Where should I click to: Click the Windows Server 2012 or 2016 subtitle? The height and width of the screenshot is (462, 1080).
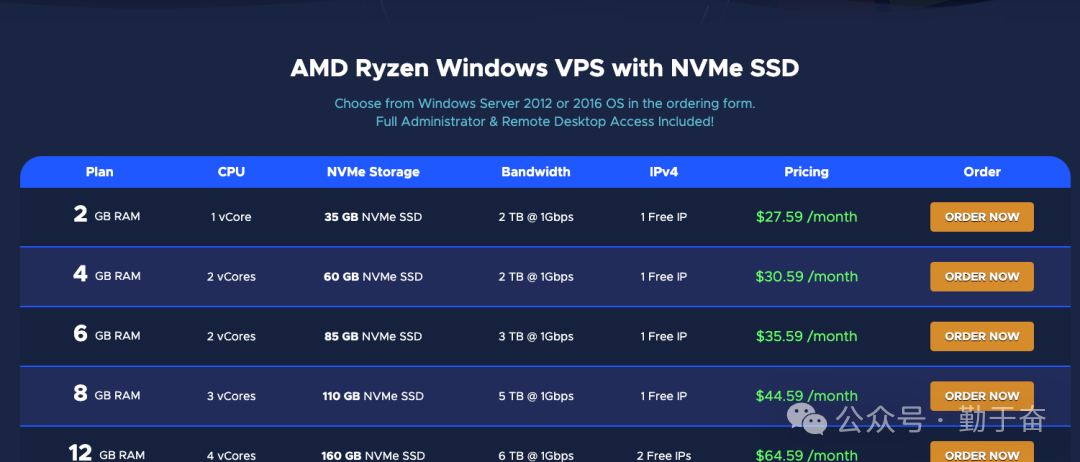coord(545,104)
